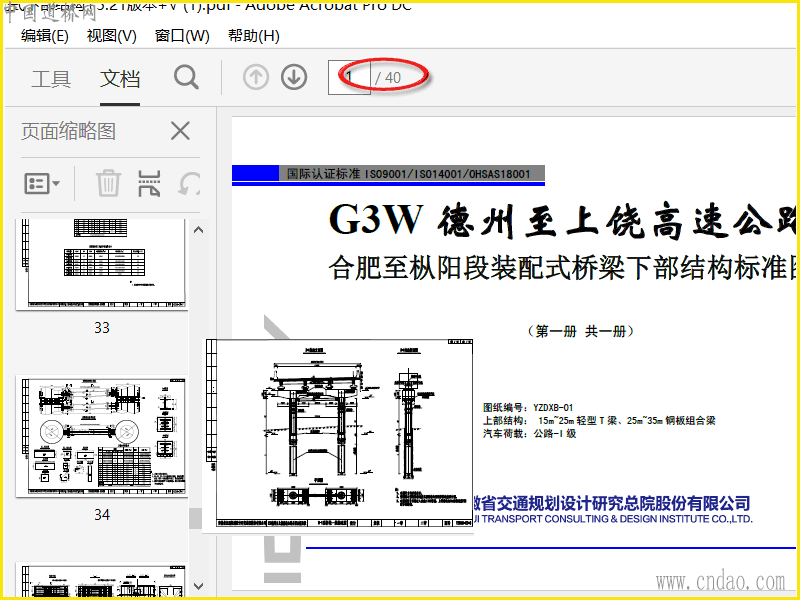800x600 pixels.
Task: Click the 汽车荷载: 公路-I 级 text
Action: 530,434
